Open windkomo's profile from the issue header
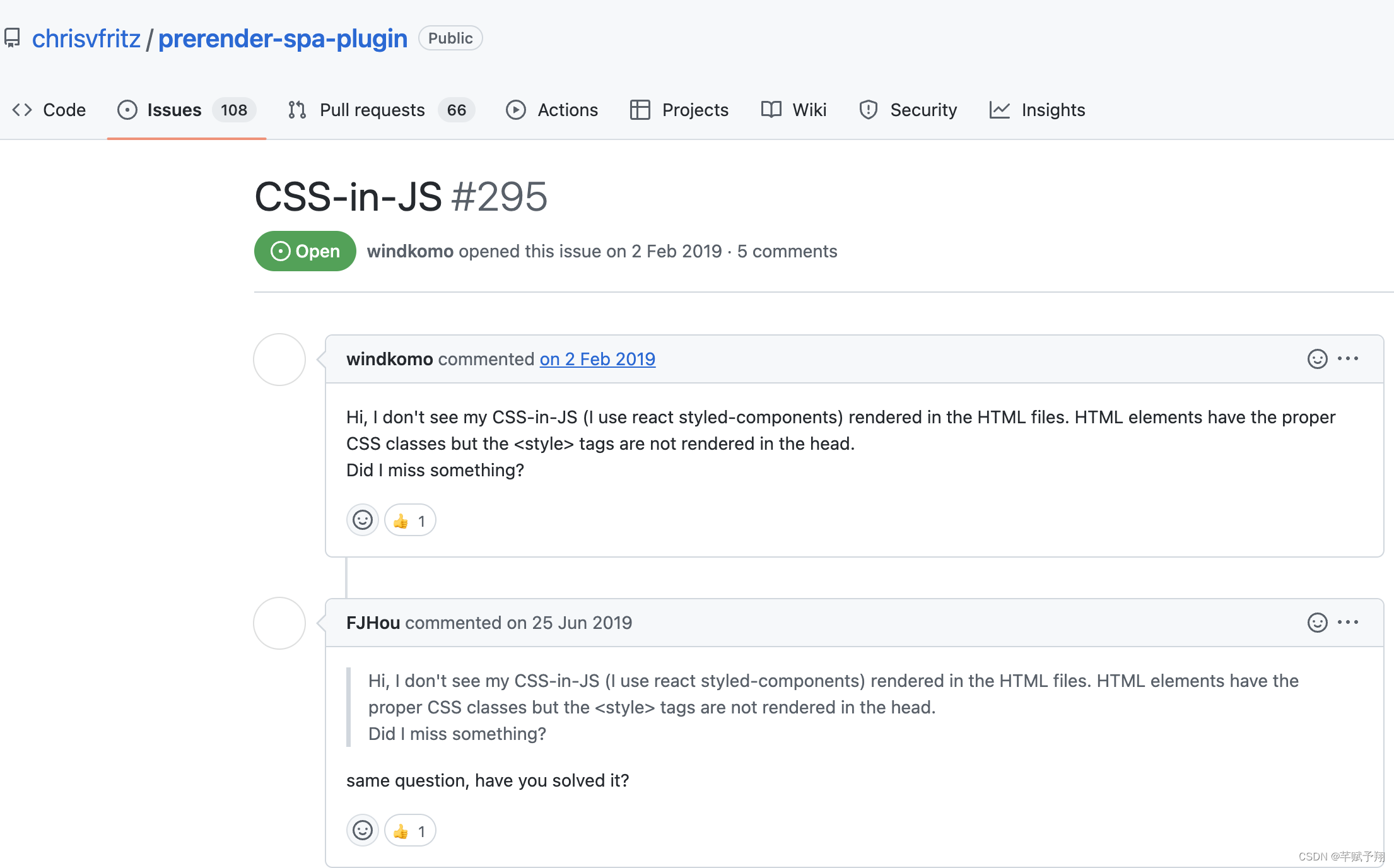The width and height of the screenshot is (1394, 868). (410, 251)
